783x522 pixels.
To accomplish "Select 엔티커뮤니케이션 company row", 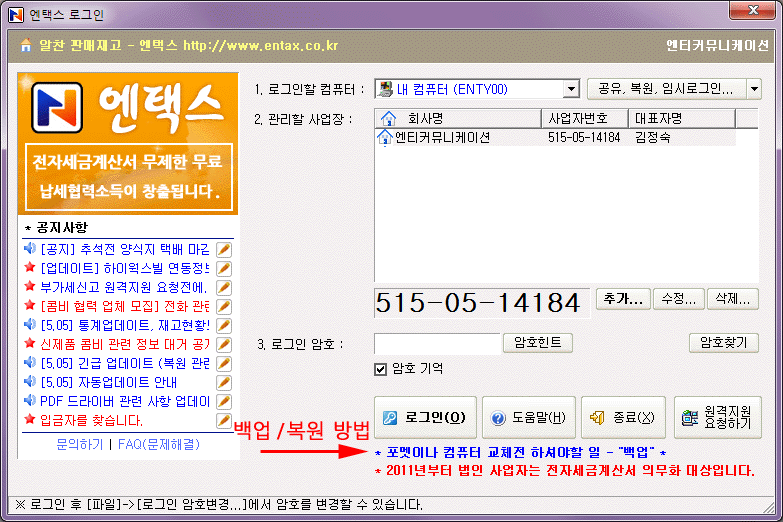I will click(556, 137).
